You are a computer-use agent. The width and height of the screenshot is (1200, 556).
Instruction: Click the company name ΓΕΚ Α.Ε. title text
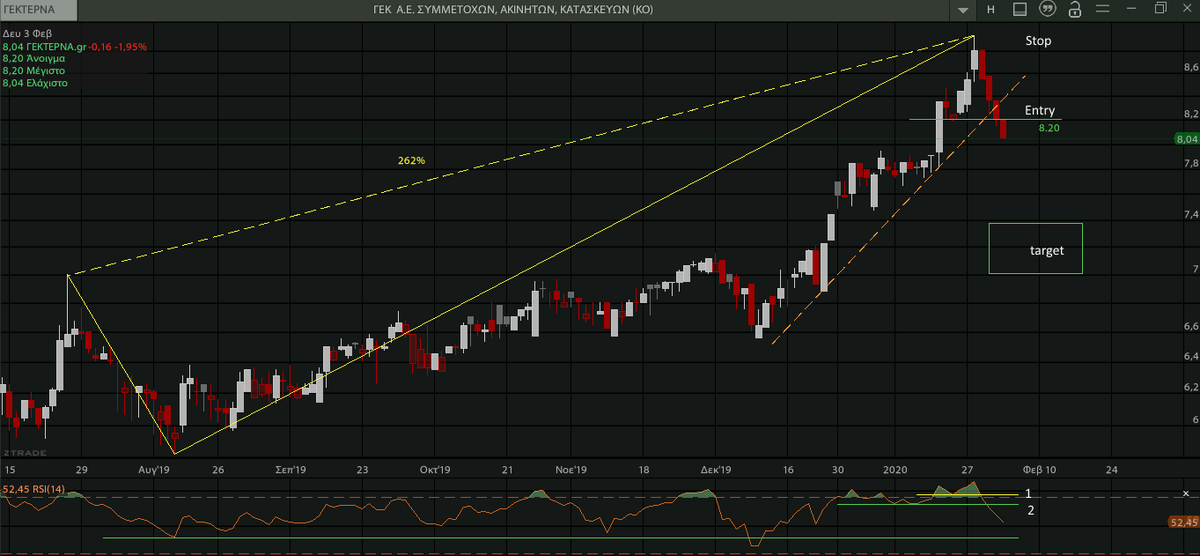point(512,10)
